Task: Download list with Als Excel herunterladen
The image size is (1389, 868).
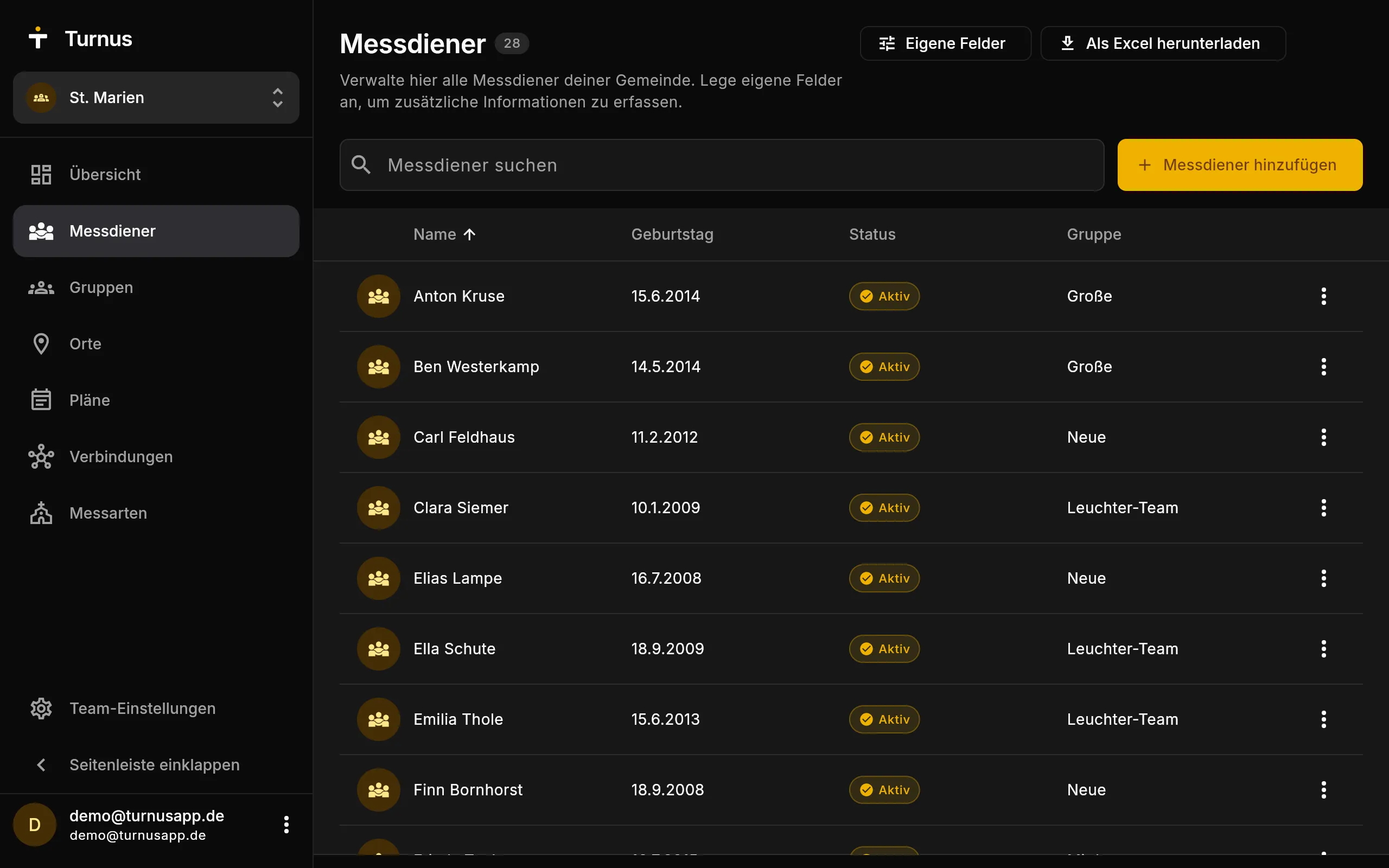Action: coord(1163,43)
